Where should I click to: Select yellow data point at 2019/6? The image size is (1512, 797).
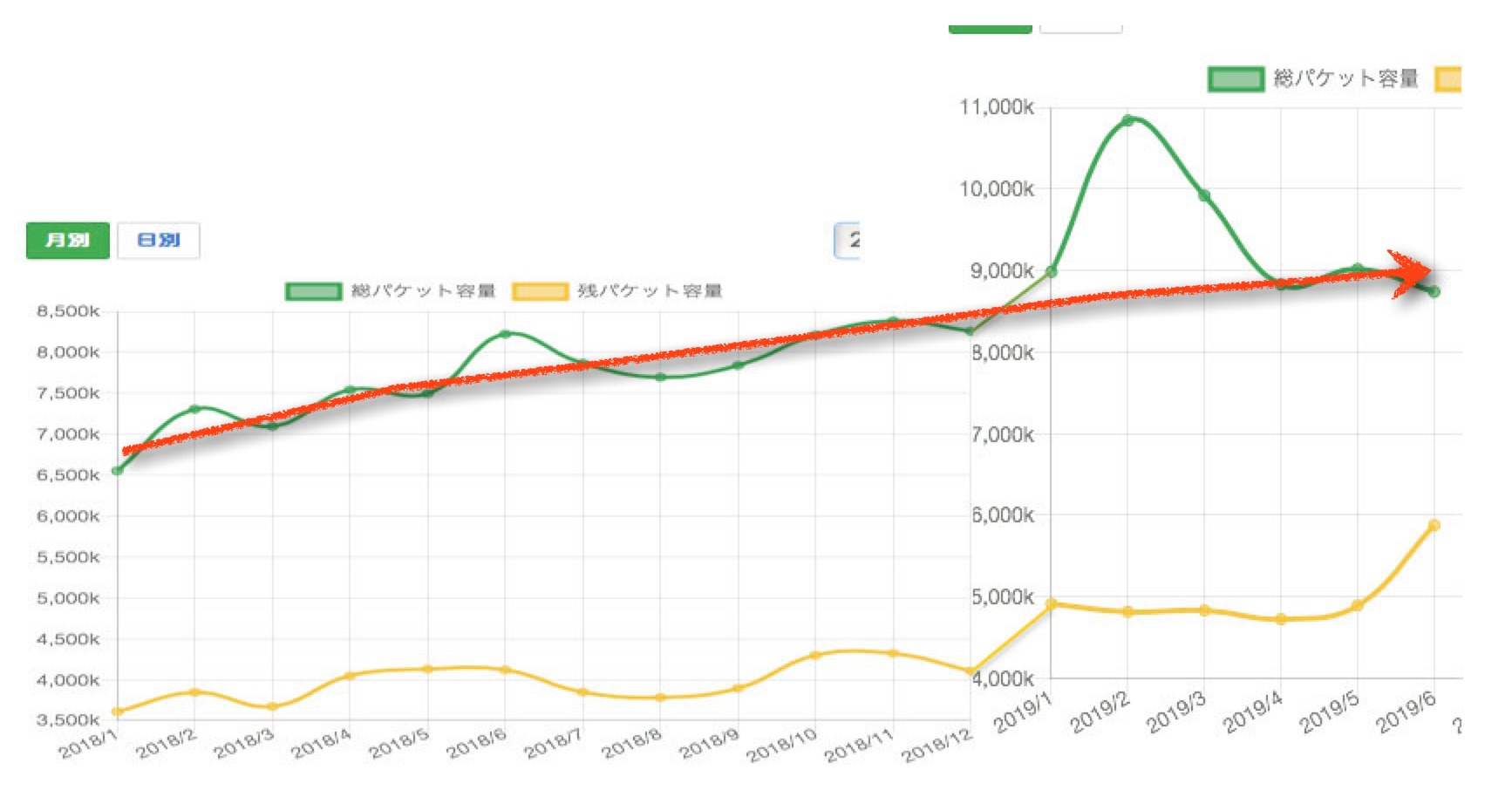tap(1434, 526)
